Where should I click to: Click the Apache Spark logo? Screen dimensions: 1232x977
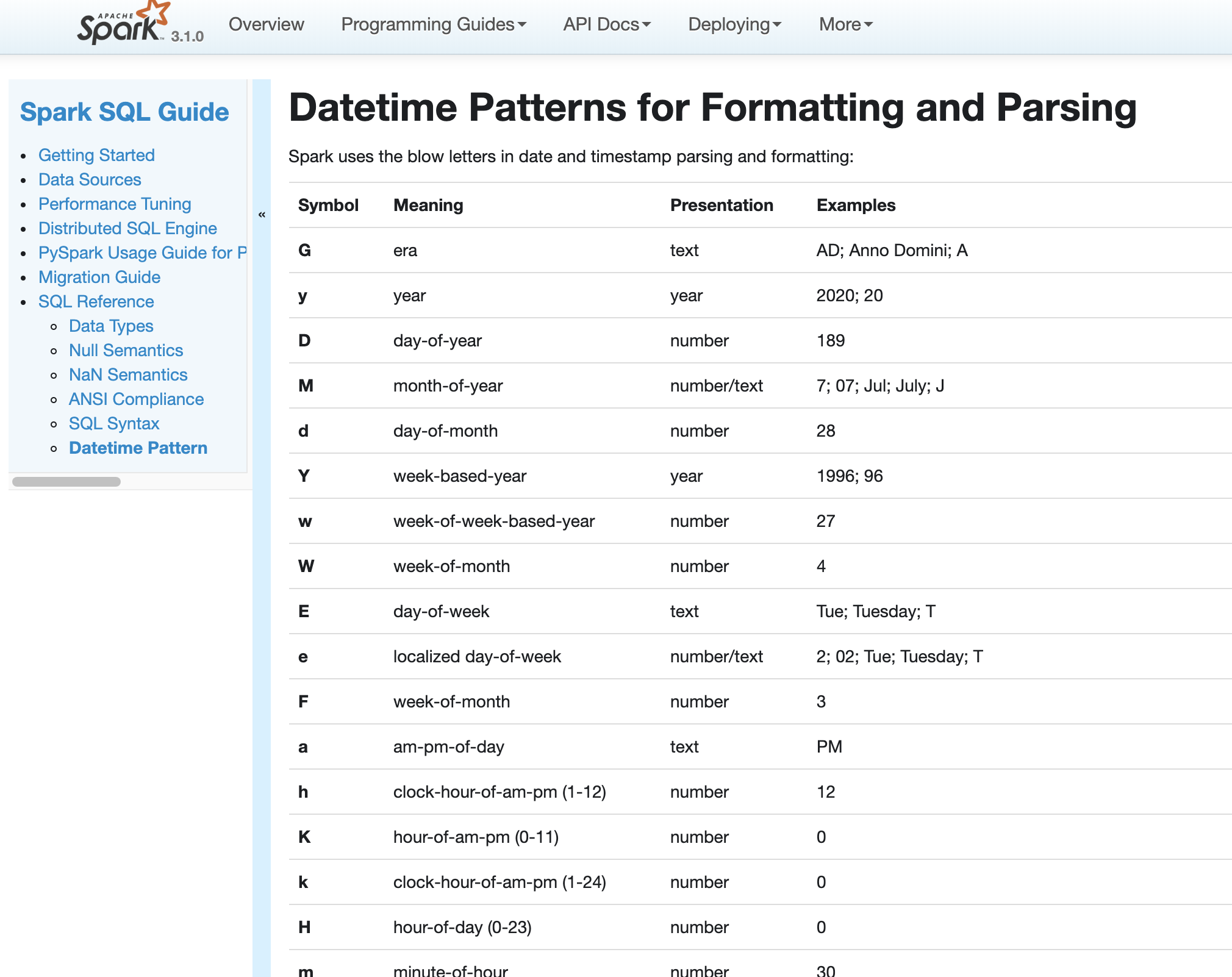pos(124,23)
